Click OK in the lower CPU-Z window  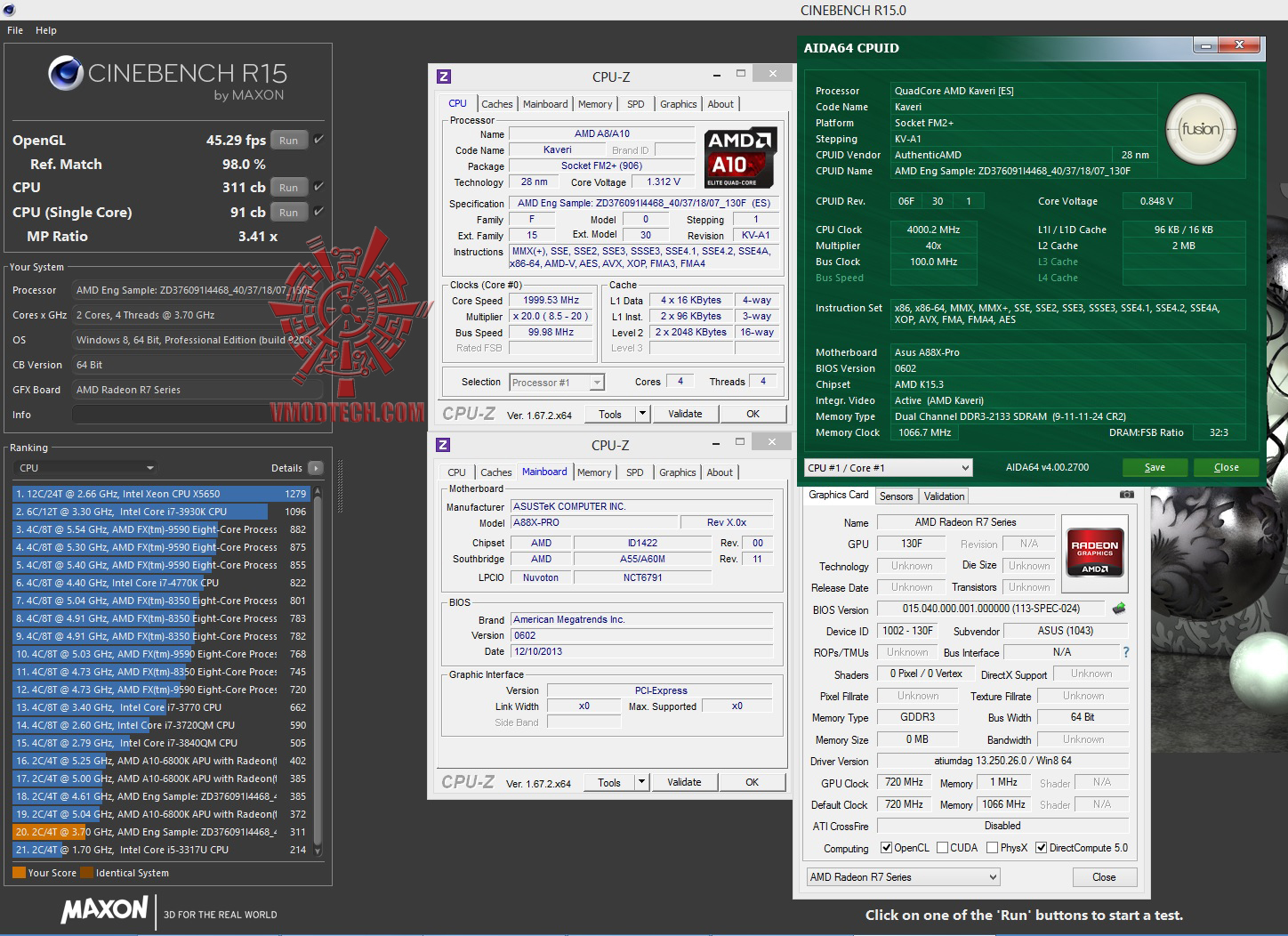(753, 782)
